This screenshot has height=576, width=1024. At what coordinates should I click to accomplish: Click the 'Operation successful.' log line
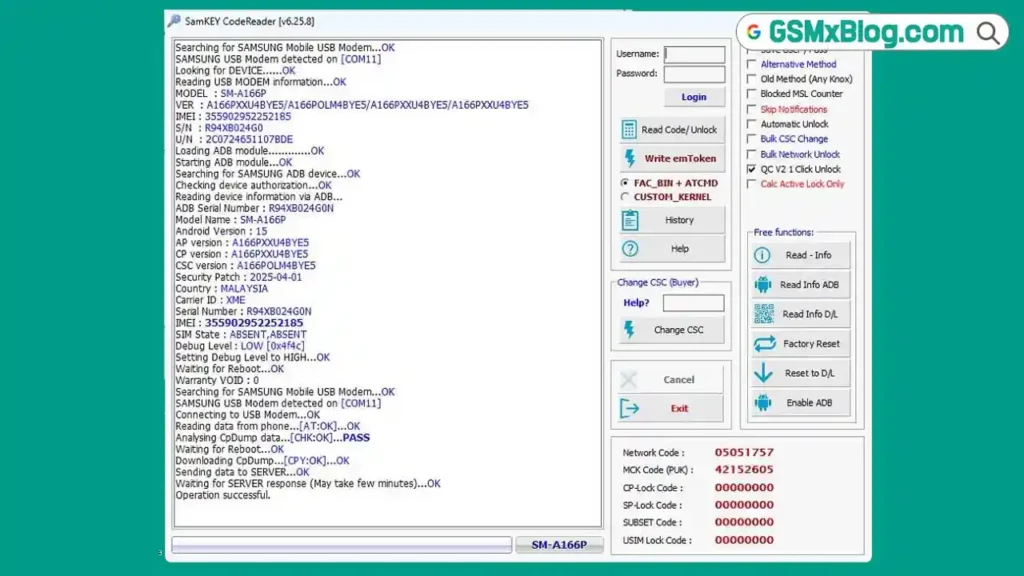(x=223, y=495)
